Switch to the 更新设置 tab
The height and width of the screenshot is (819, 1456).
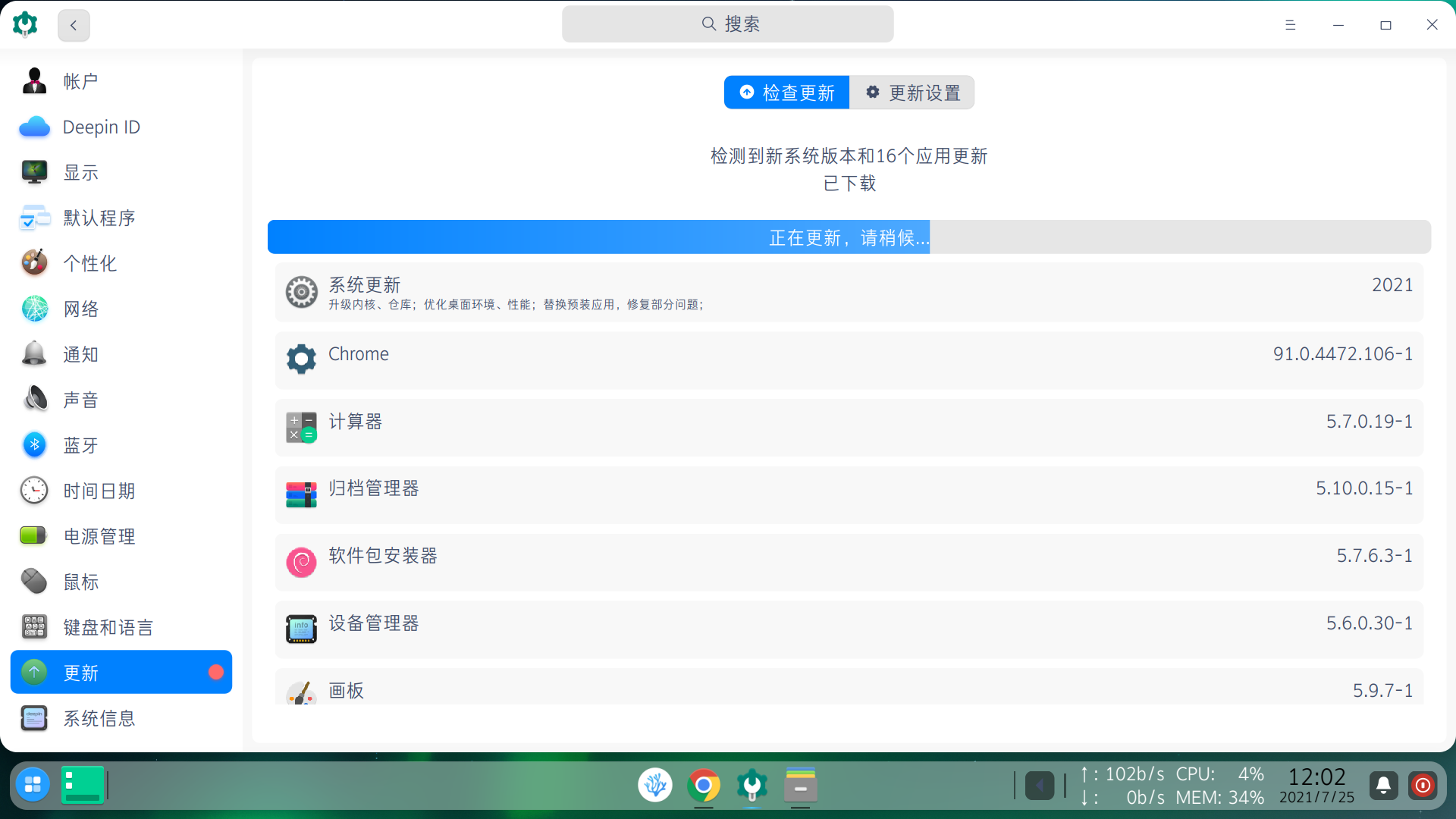(x=912, y=93)
